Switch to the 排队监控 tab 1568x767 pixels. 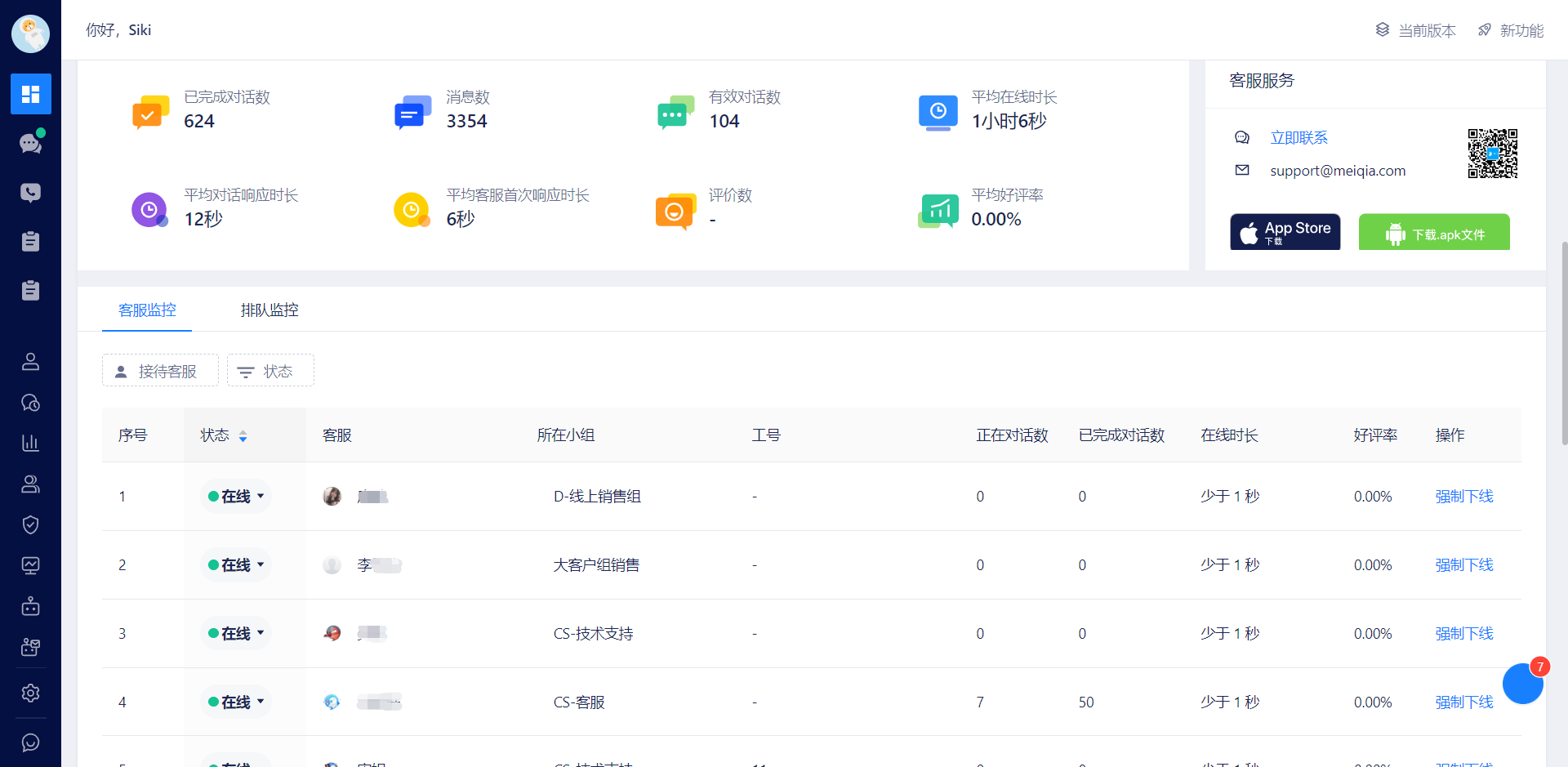click(x=269, y=310)
